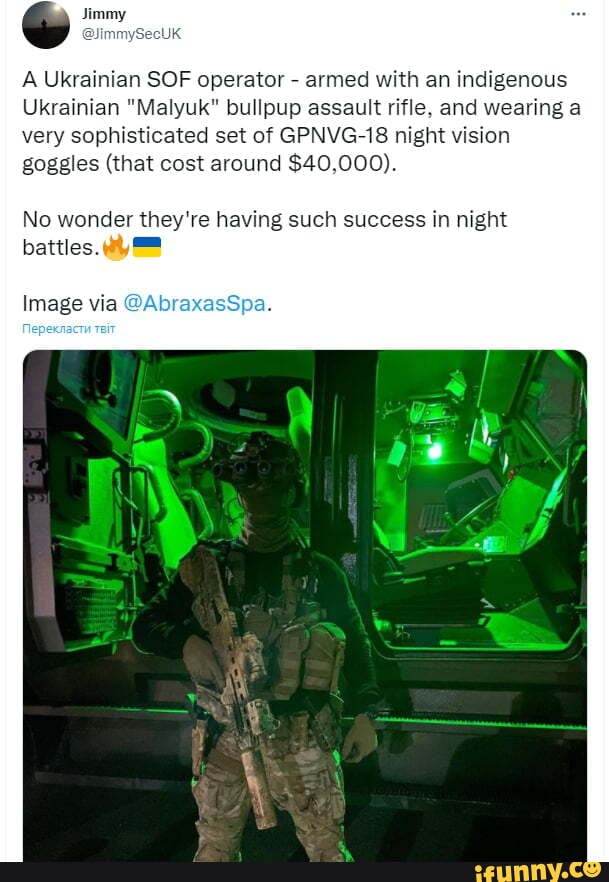Click the smiley face in ifunny logo
Screen dimensions: 609x882
coord(591,870)
